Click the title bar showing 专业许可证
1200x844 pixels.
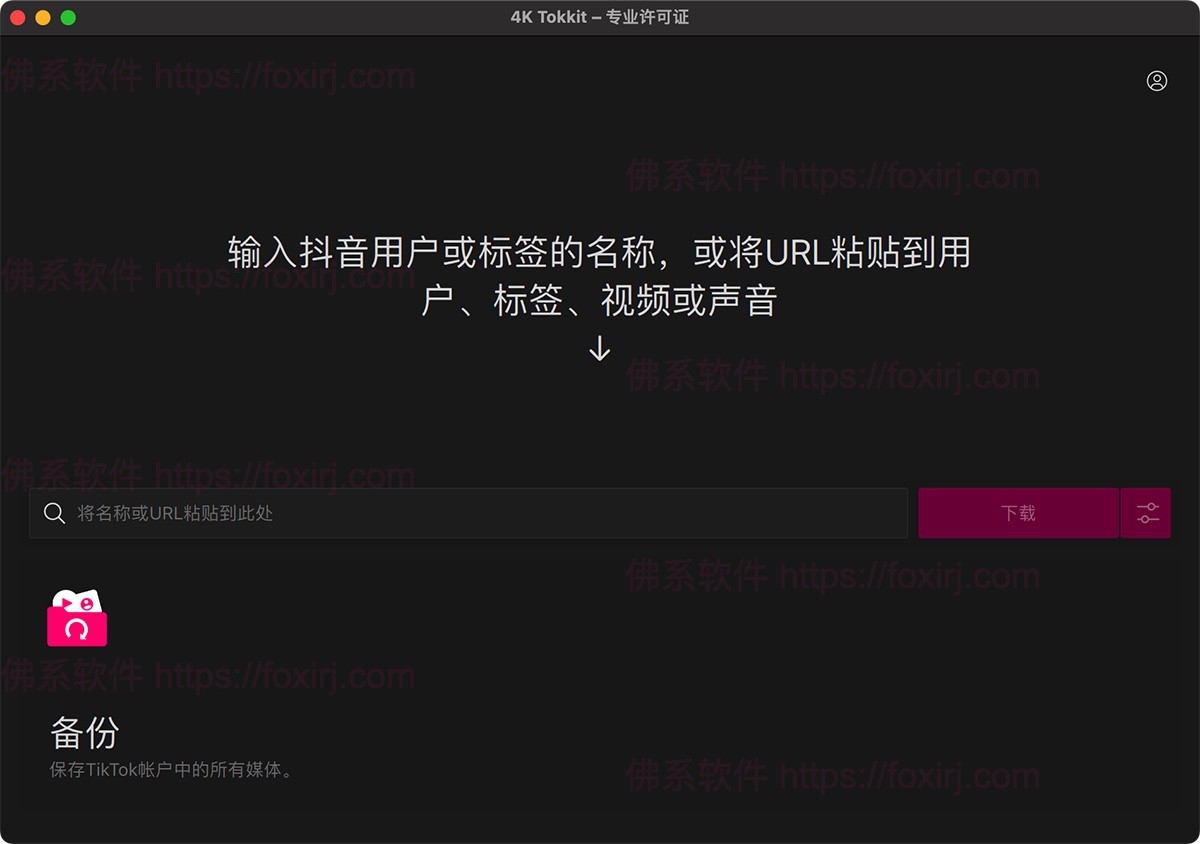tap(600, 16)
